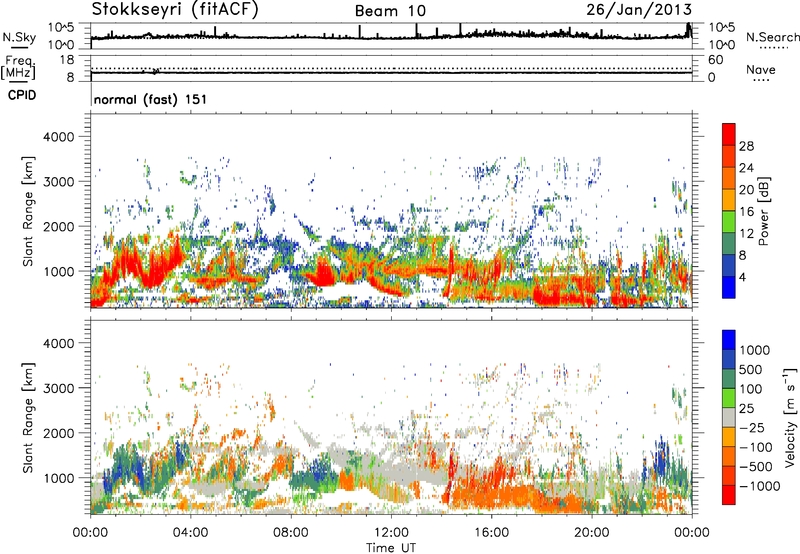This screenshot has height=554, width=800.
Task: Click the "Power [dB]" colorbar title
Action: point(763,211)
